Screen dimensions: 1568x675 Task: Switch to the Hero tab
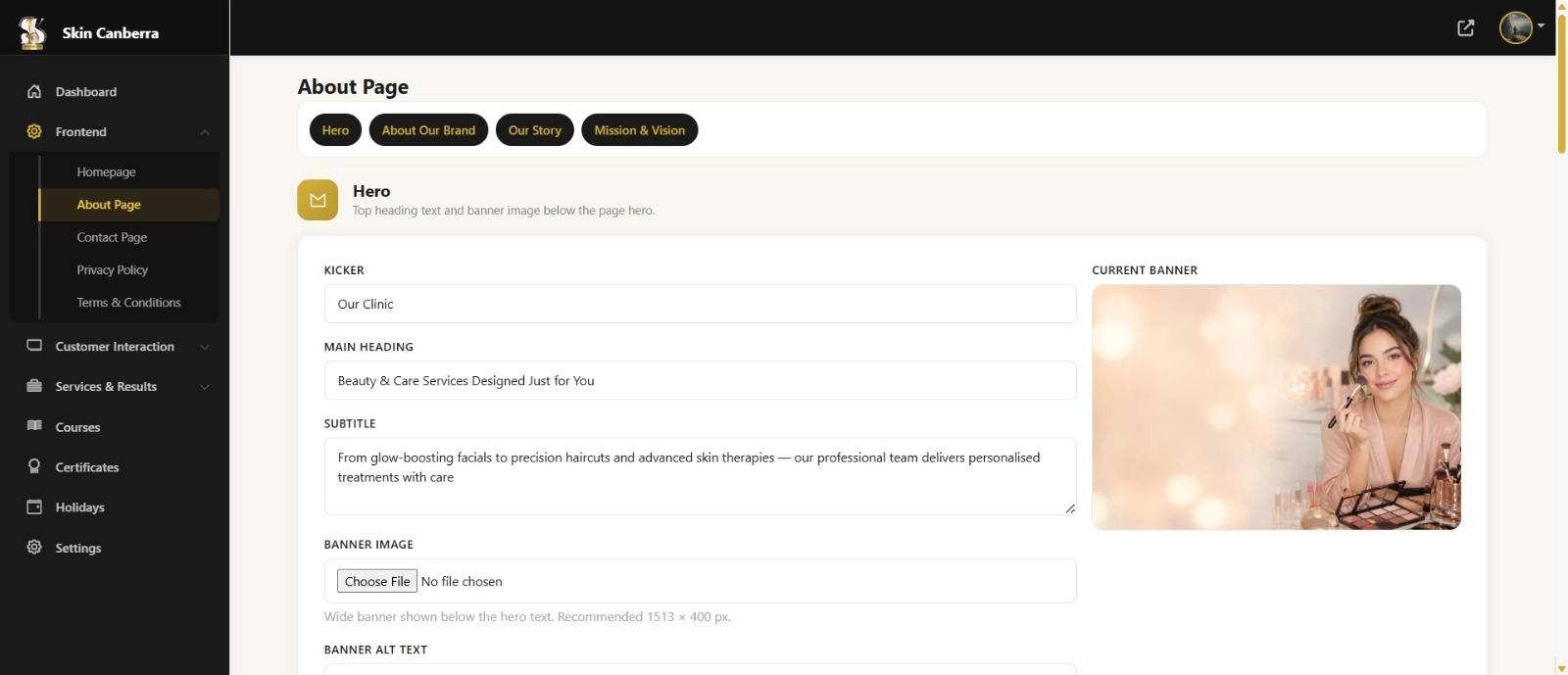pos(335,130)
